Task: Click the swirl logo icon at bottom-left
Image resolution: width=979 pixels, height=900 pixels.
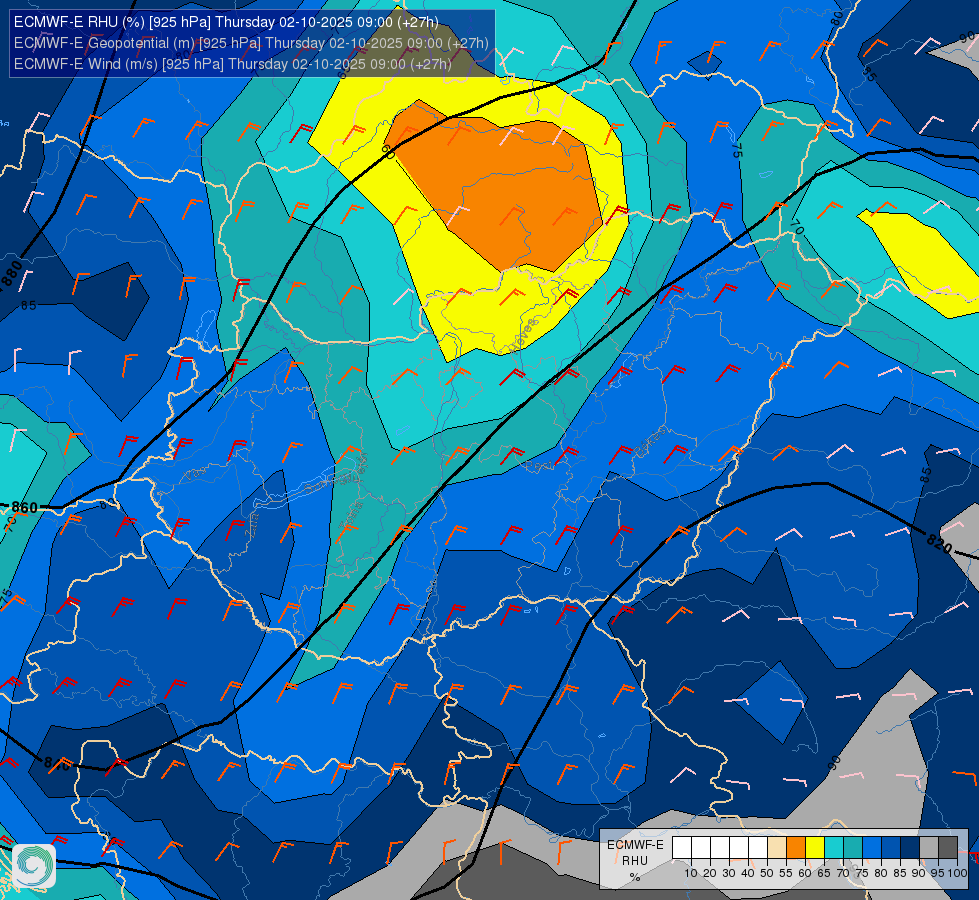Action: click(x=34, y=866)
